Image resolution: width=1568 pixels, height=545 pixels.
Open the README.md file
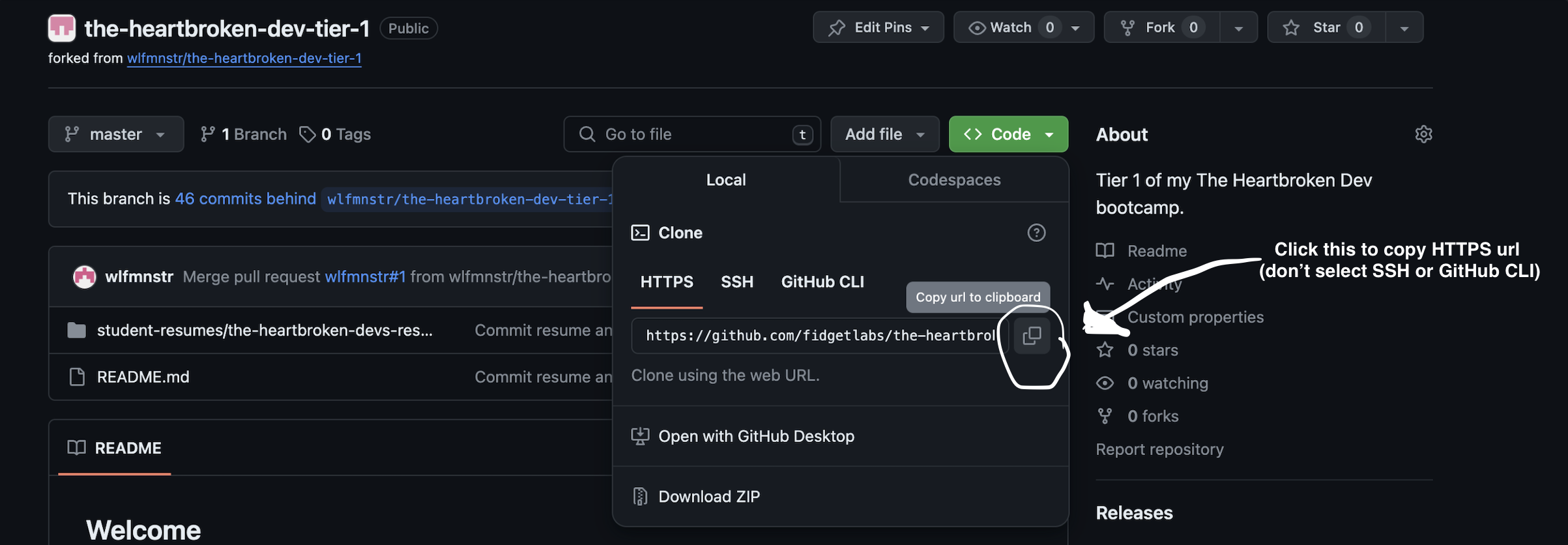click(143, 377)
